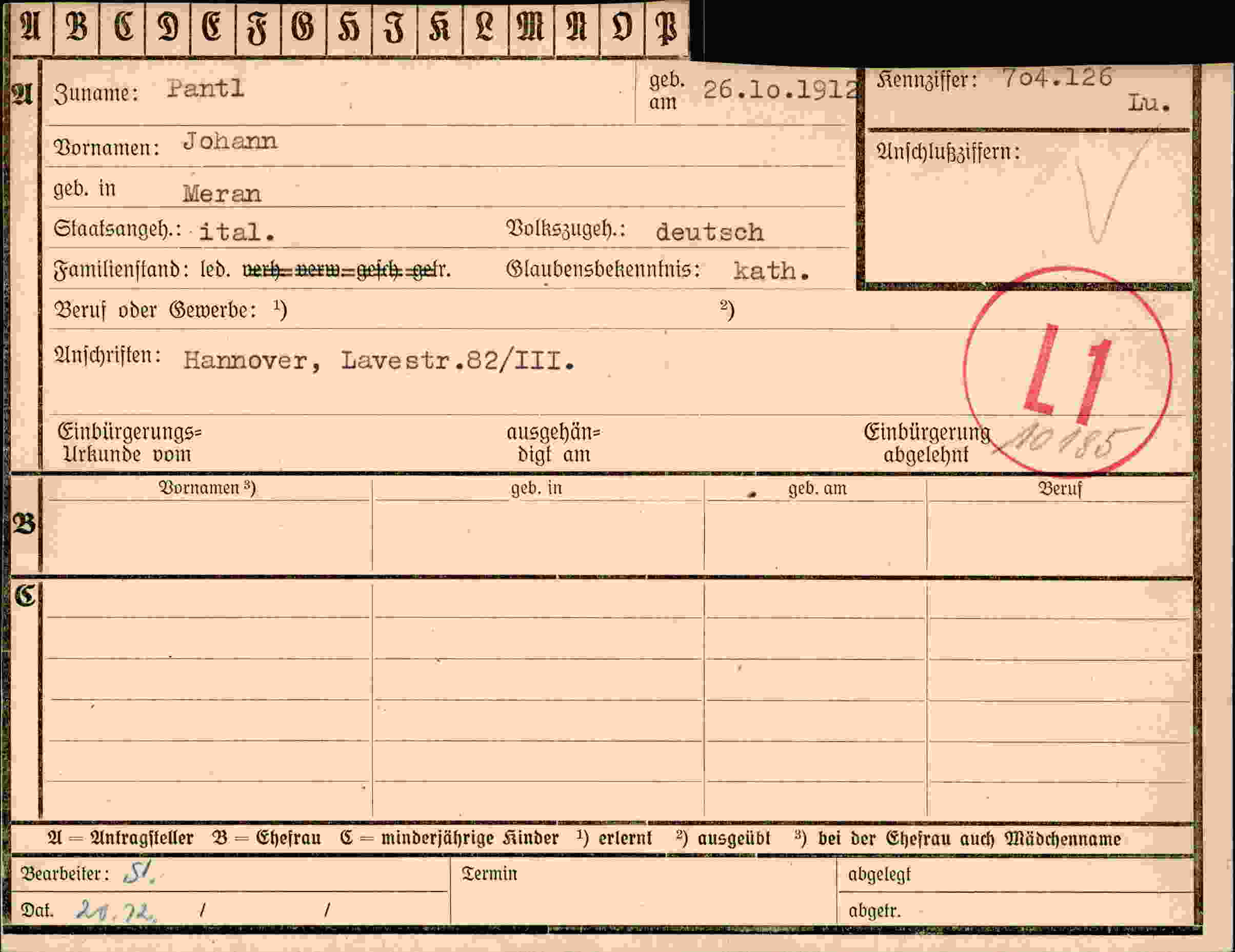Click the "Volkszugeh.:" label
The image size is (1235, 952).
click(x=566, y=229)
